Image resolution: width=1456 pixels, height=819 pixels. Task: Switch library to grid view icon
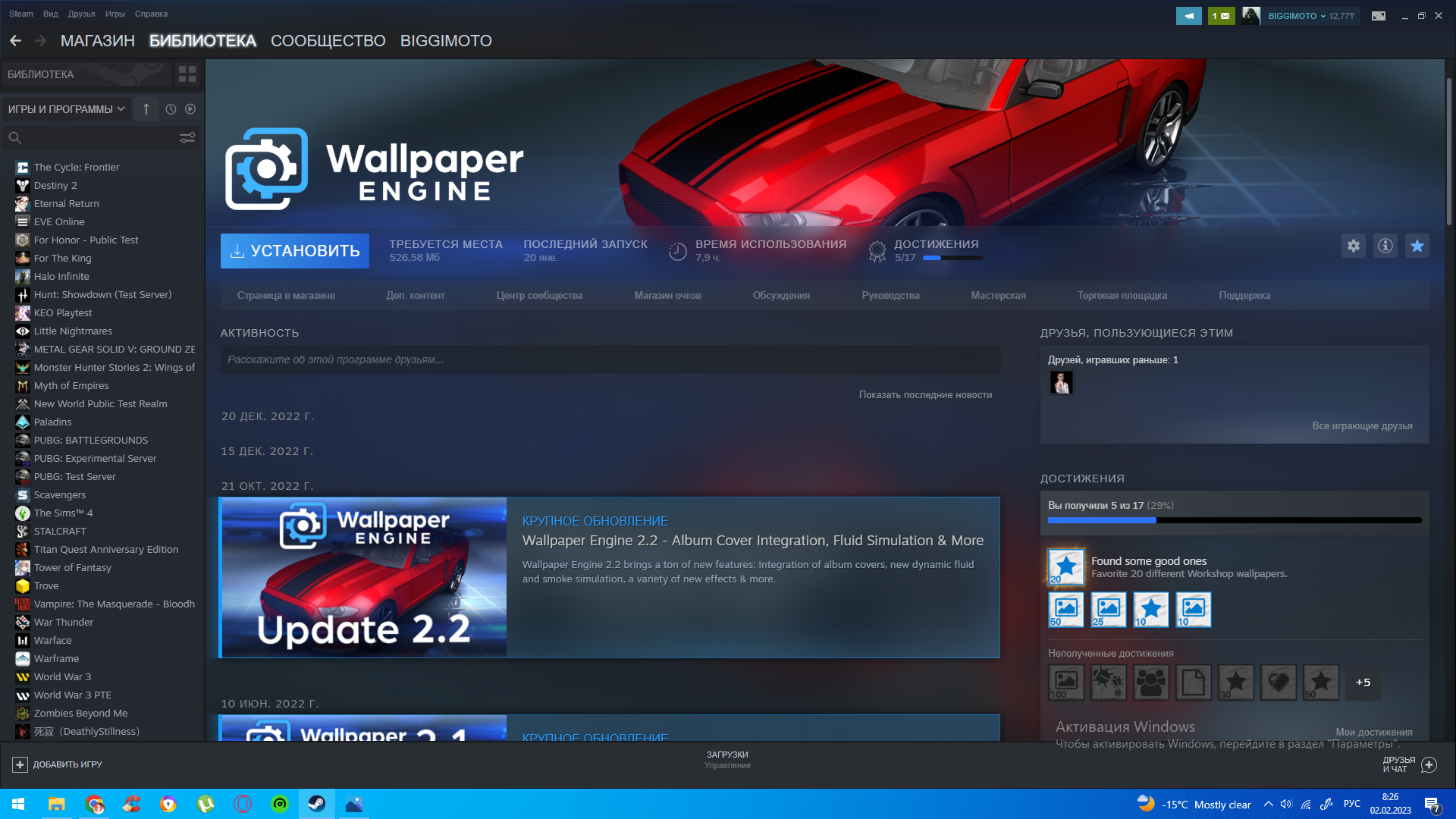click(x=187, y=74)
